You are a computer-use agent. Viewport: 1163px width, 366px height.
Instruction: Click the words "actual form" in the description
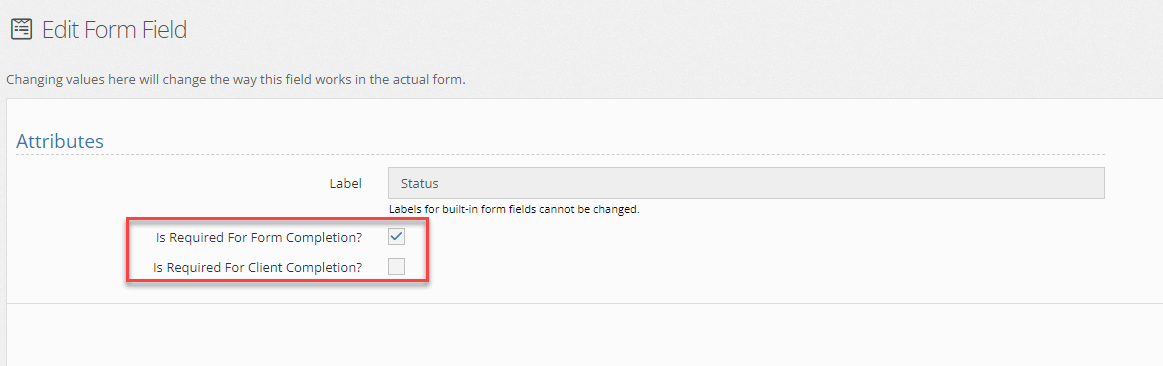433,79
